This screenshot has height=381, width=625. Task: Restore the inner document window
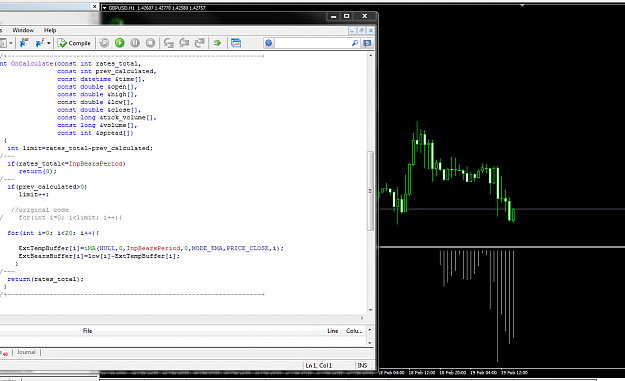pyautogui.click(x=362, y=30)
